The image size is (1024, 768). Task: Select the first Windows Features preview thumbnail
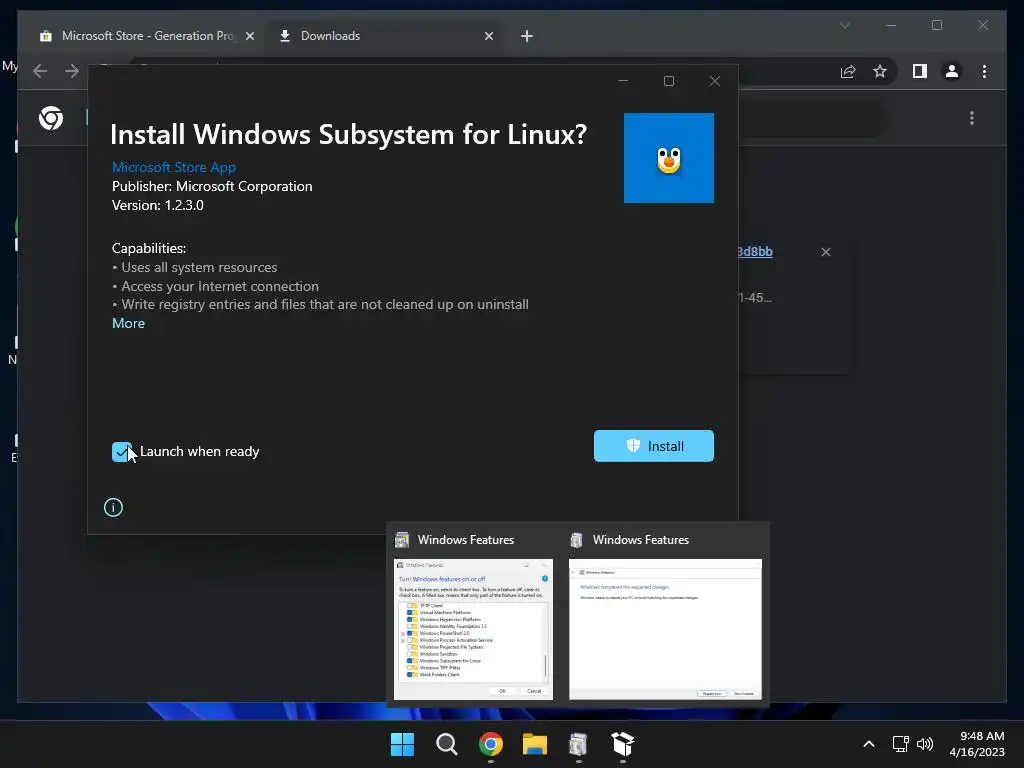473,629
